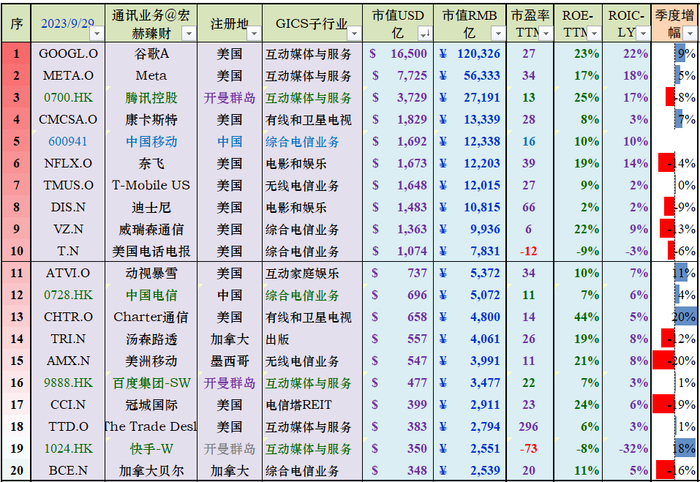Select 电信塔REIT industry cell
Viewport: 700px width, 482px height.
click(x=312, y=404)
